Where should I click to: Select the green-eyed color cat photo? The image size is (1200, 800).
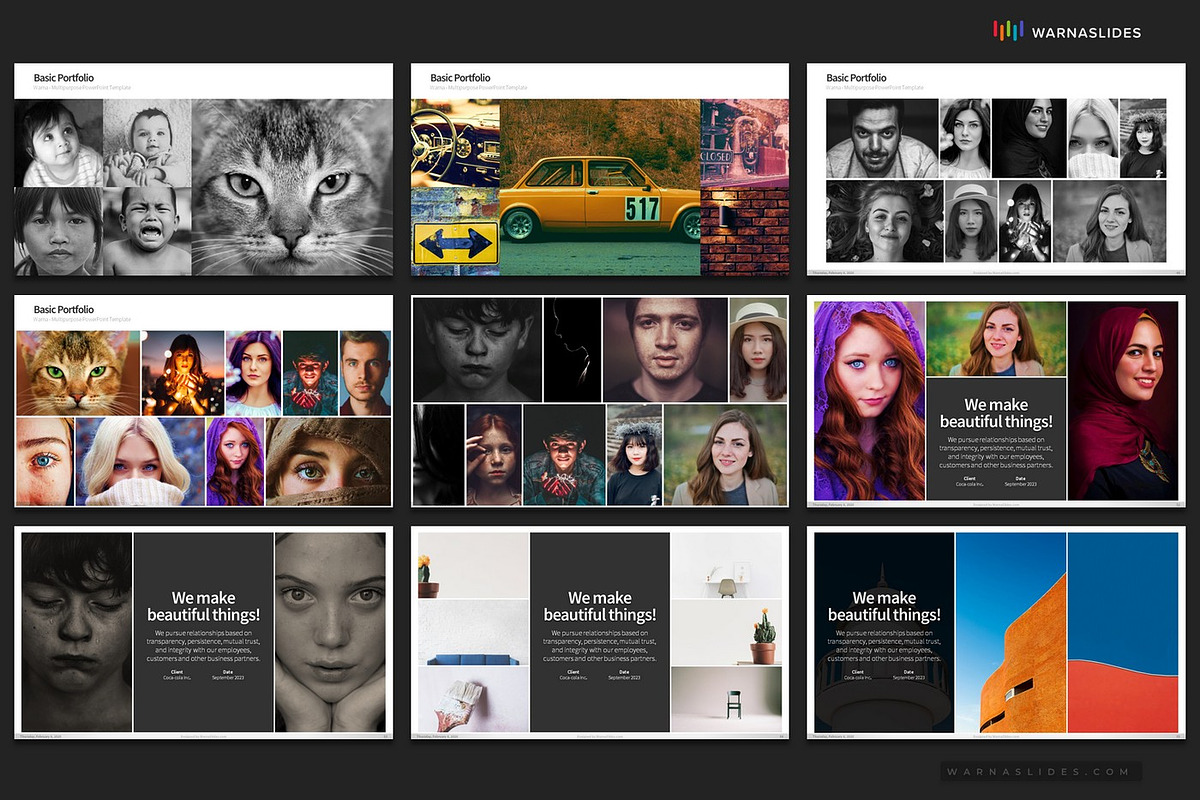point(77,373)
